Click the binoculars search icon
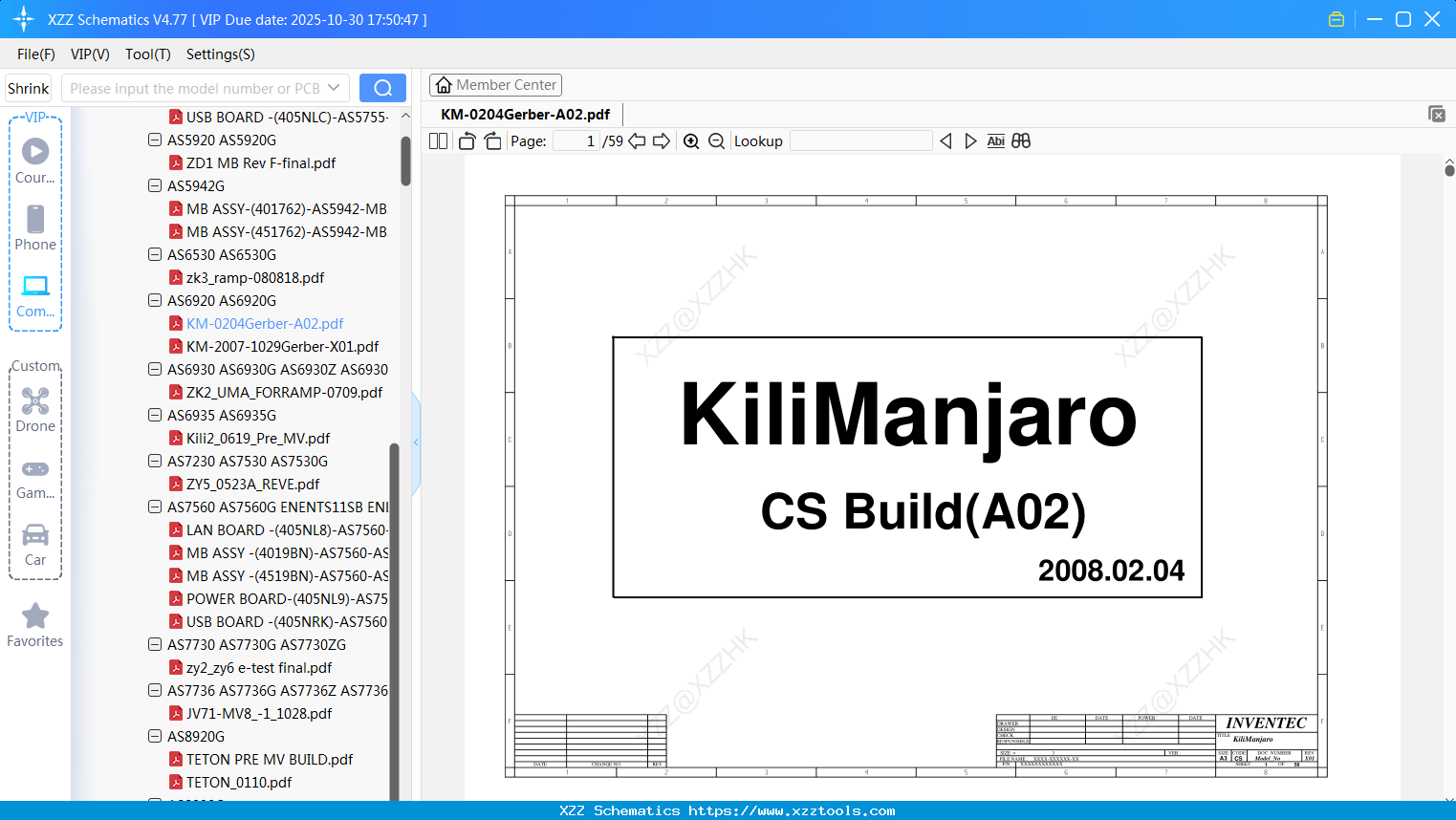The height and width of the screenshot is (820, 1456). click(1021, 141)
